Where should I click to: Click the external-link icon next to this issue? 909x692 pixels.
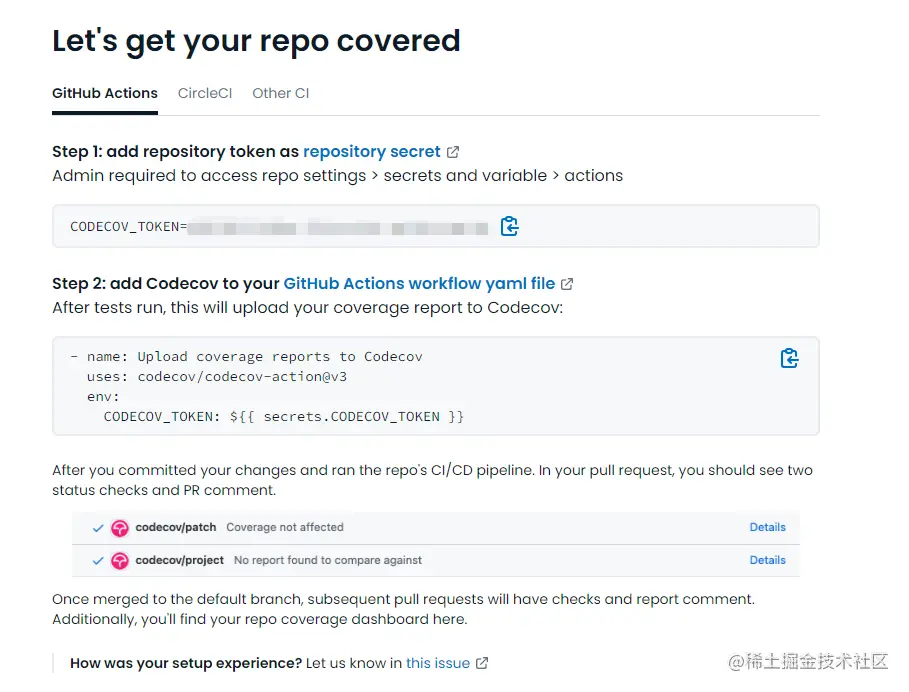[482, 663]
